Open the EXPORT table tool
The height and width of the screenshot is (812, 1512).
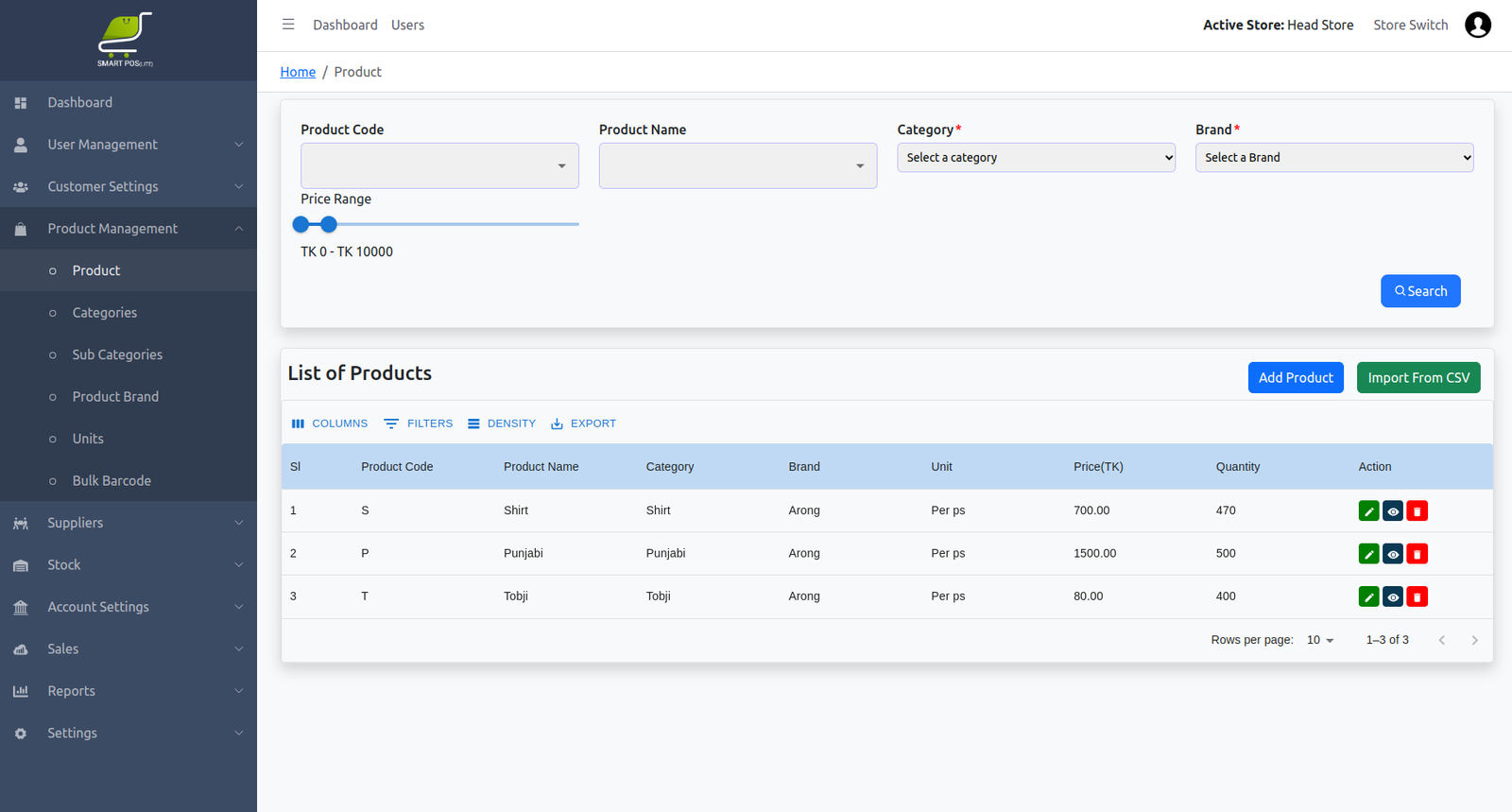coord(583,423)
